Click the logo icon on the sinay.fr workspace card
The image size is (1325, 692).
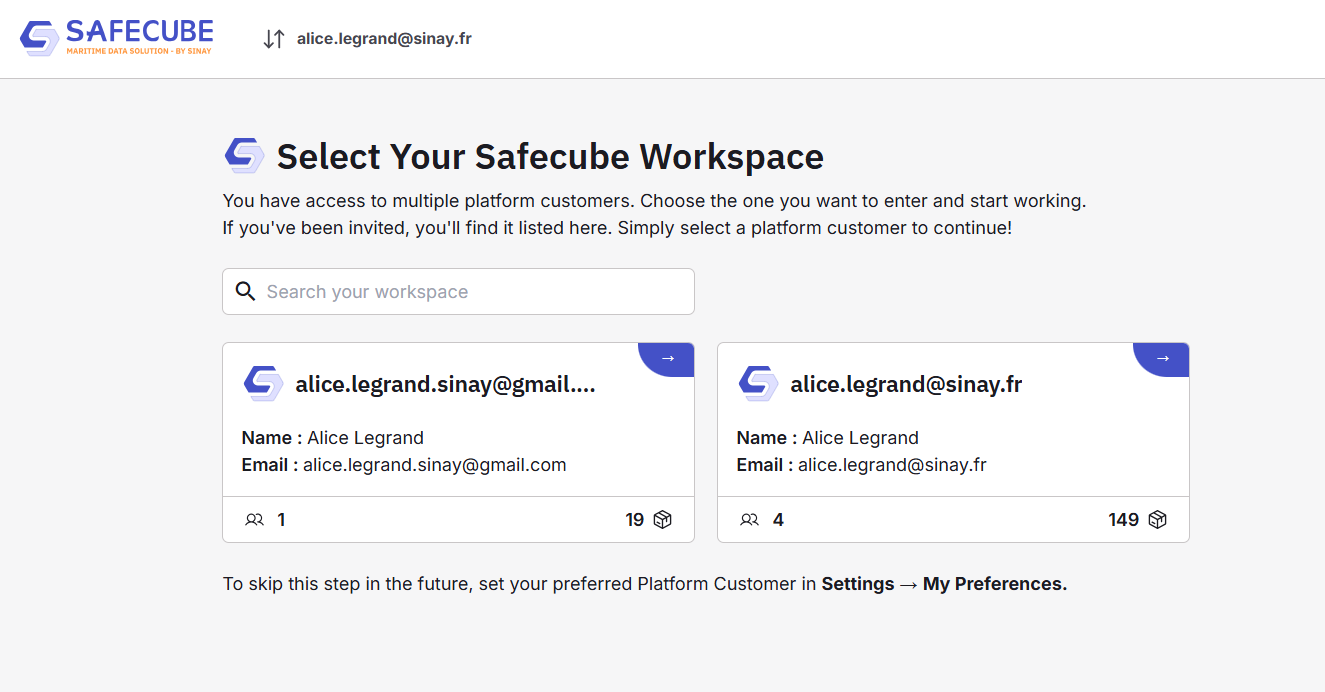758,383
